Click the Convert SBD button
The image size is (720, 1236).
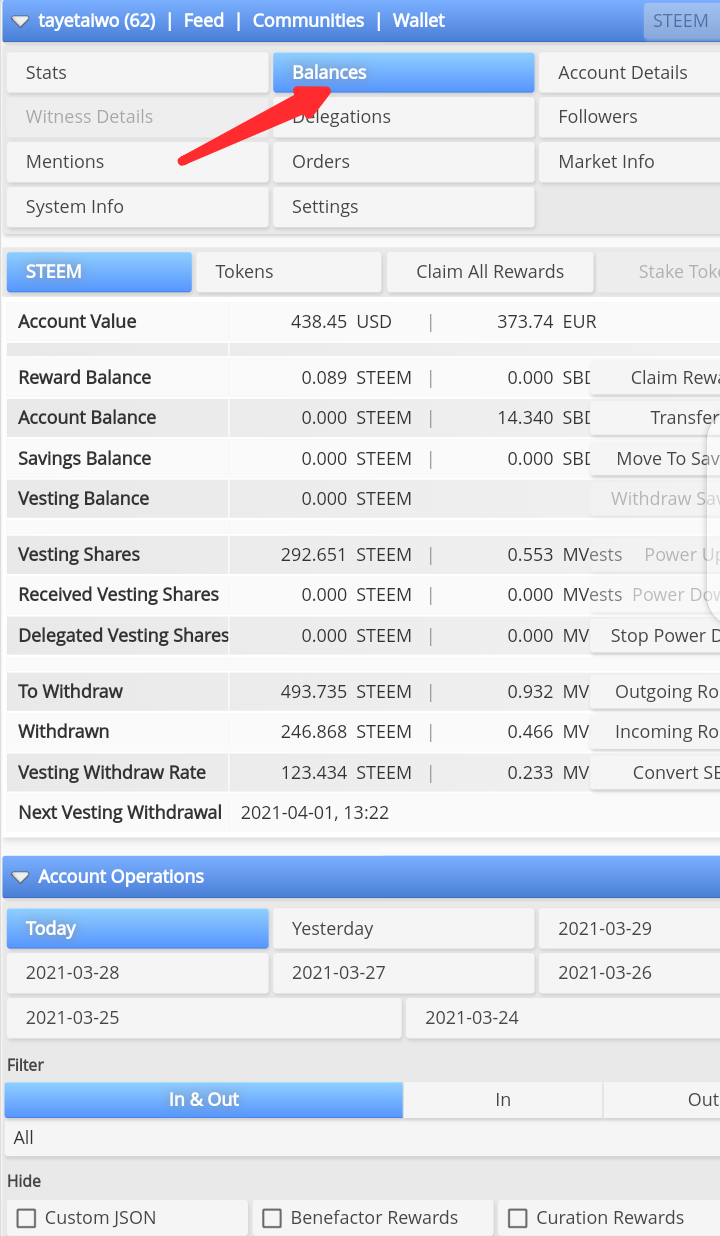click(655, 773)
